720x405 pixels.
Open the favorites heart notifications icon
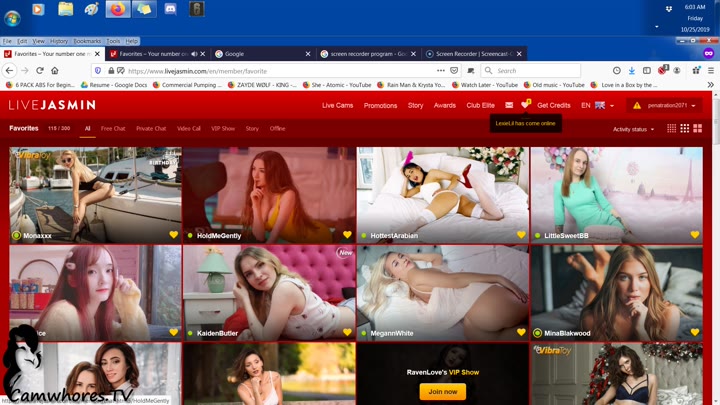[525, 105]
